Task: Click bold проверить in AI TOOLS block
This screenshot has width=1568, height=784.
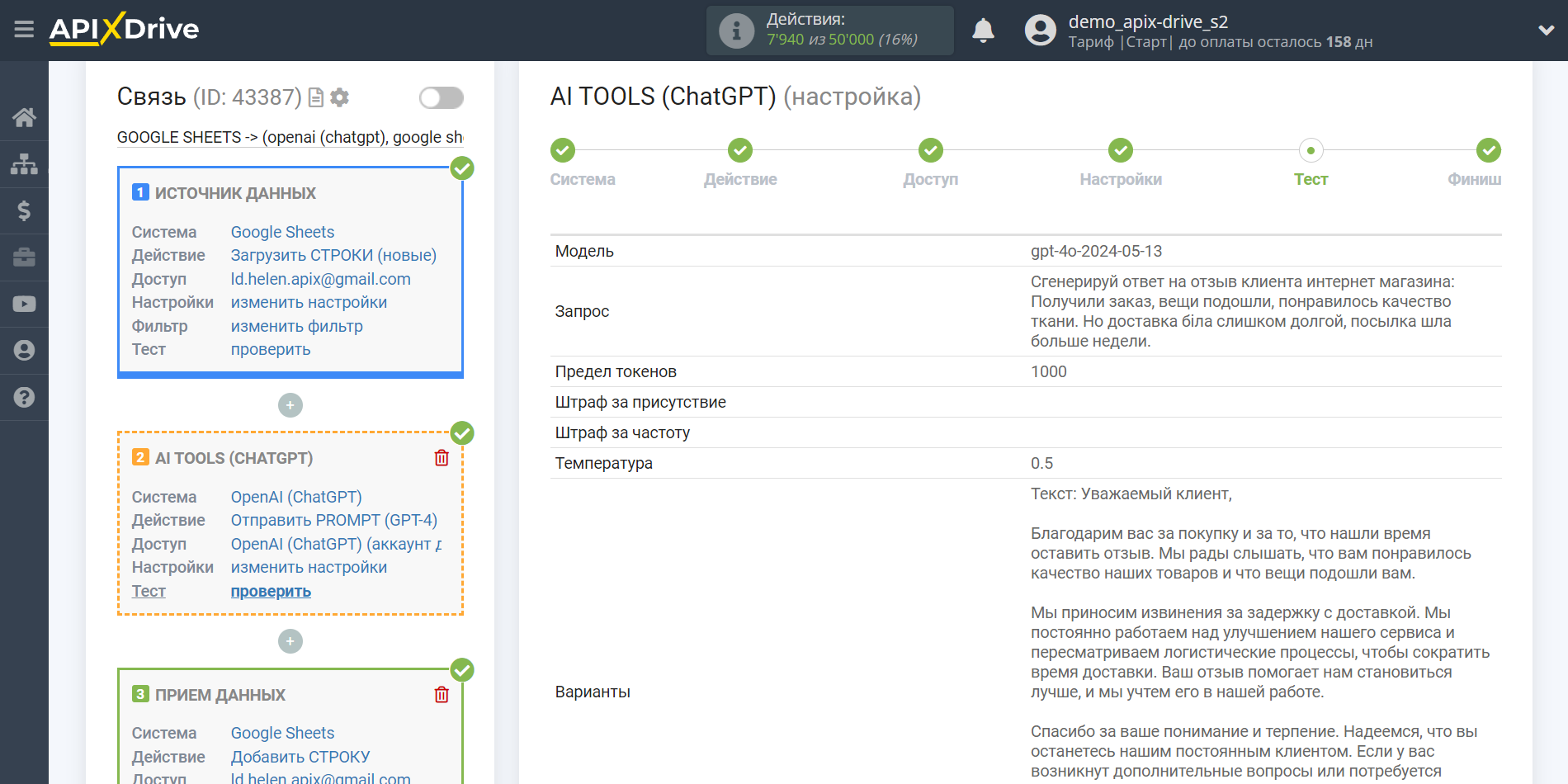Action: click(x=271, y=591)
